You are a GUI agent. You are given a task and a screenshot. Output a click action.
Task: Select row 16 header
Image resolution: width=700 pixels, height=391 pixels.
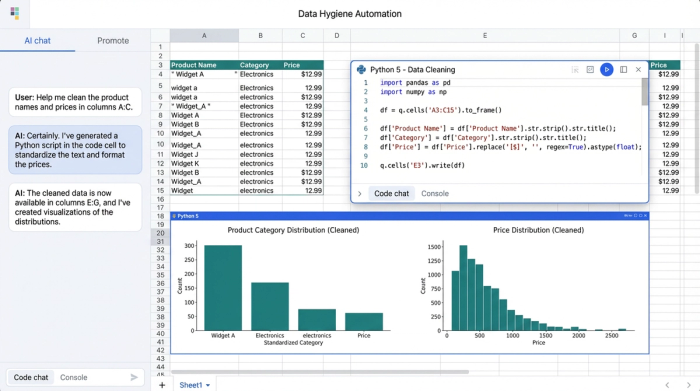[160, 199]
